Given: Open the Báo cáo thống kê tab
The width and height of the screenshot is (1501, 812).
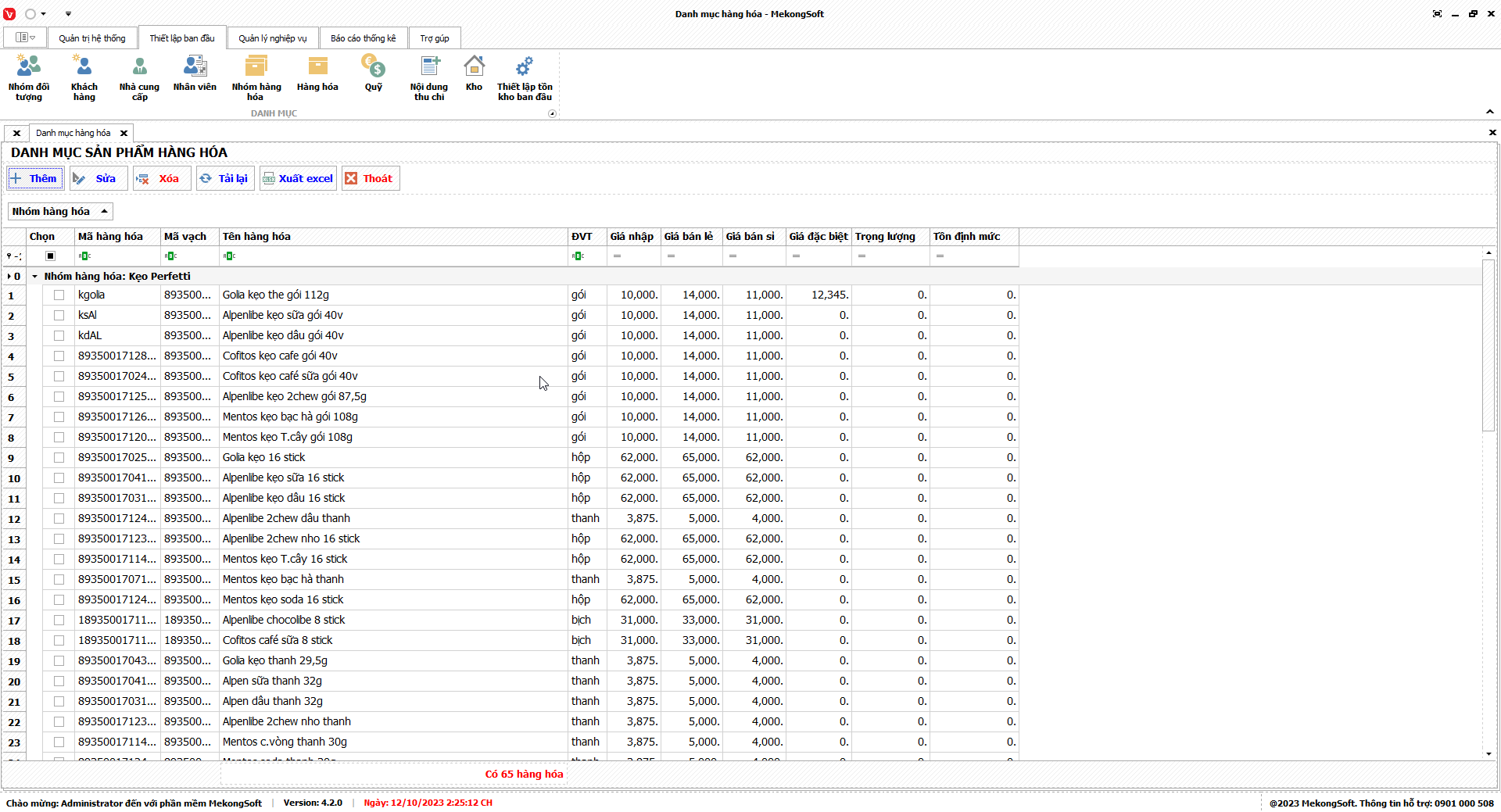Looking at the screenshot, I should [363, 38].
